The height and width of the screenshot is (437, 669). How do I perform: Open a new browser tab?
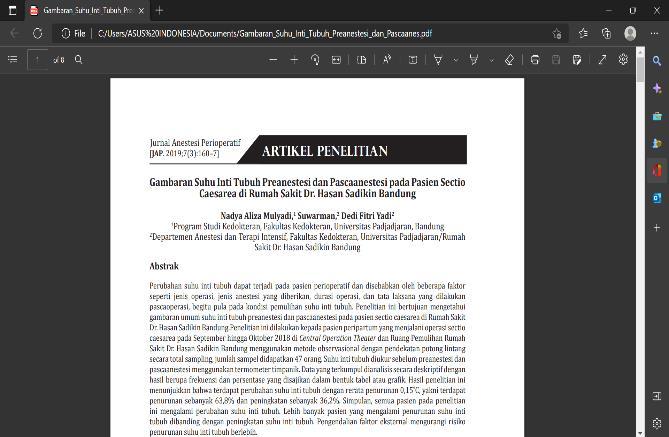click(x=159, y=10)
